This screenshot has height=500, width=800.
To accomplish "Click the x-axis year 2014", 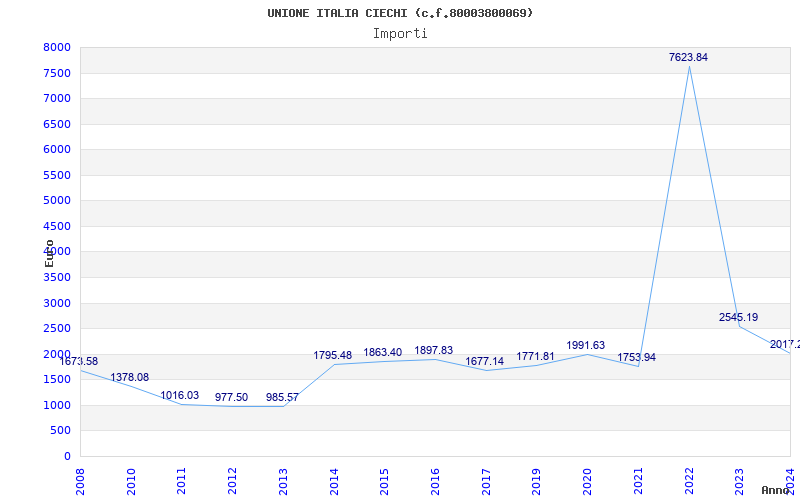I will click(334, 481).
